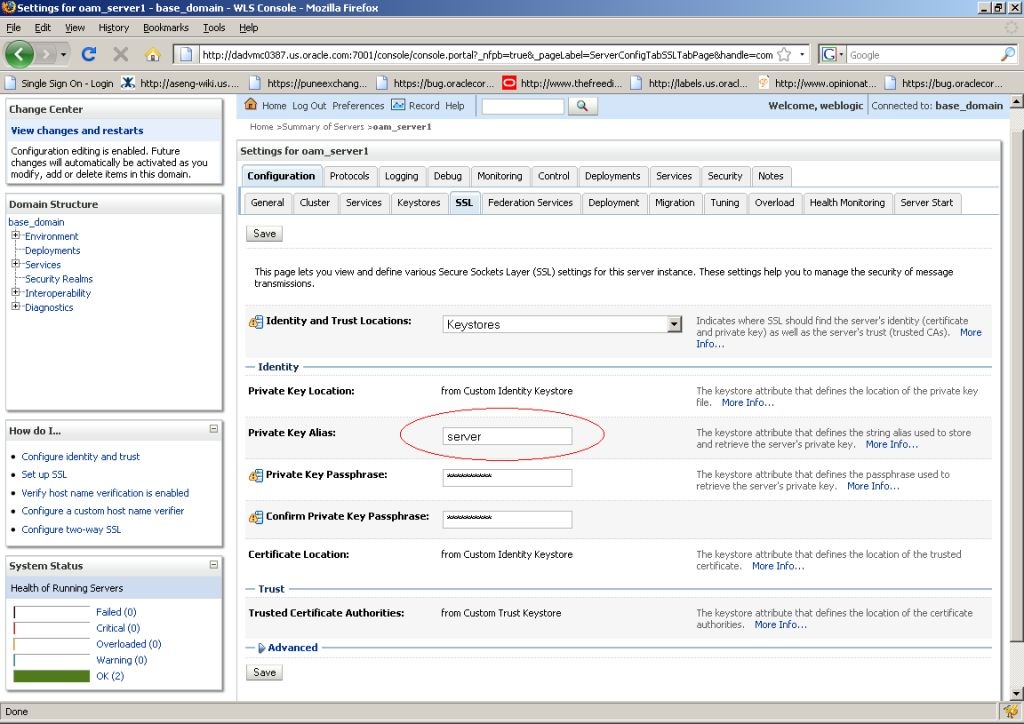
Task: Click the Private Key Alias text field
Action: (507, 436)
